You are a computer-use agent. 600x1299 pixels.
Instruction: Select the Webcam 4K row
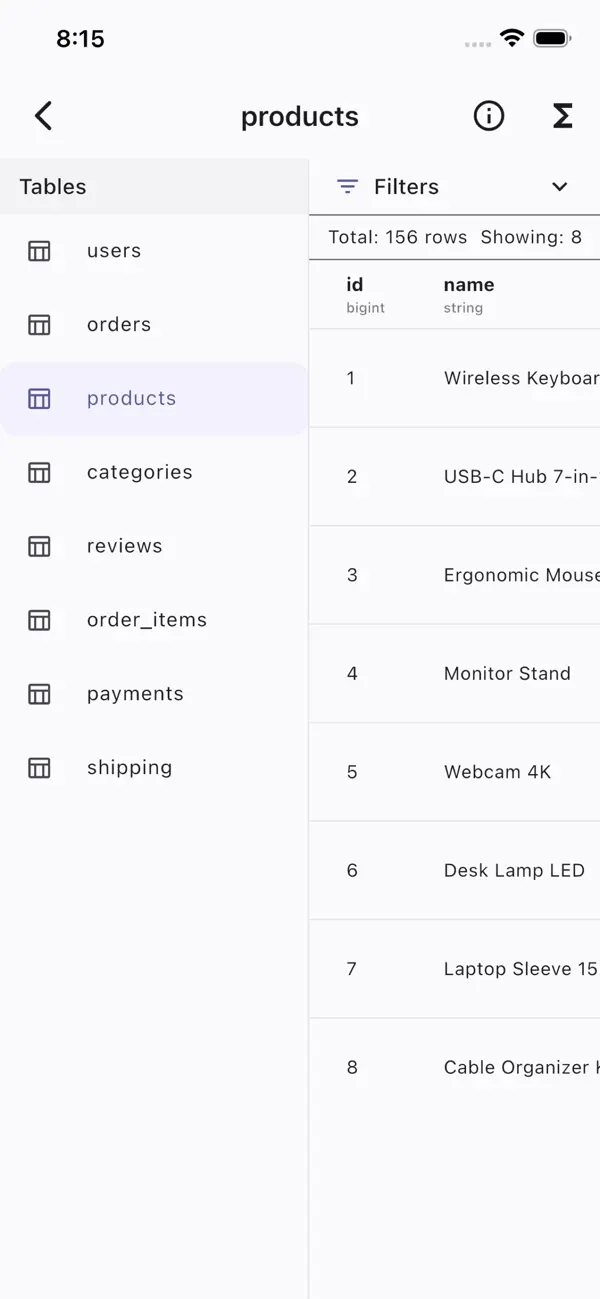point(497,772)
